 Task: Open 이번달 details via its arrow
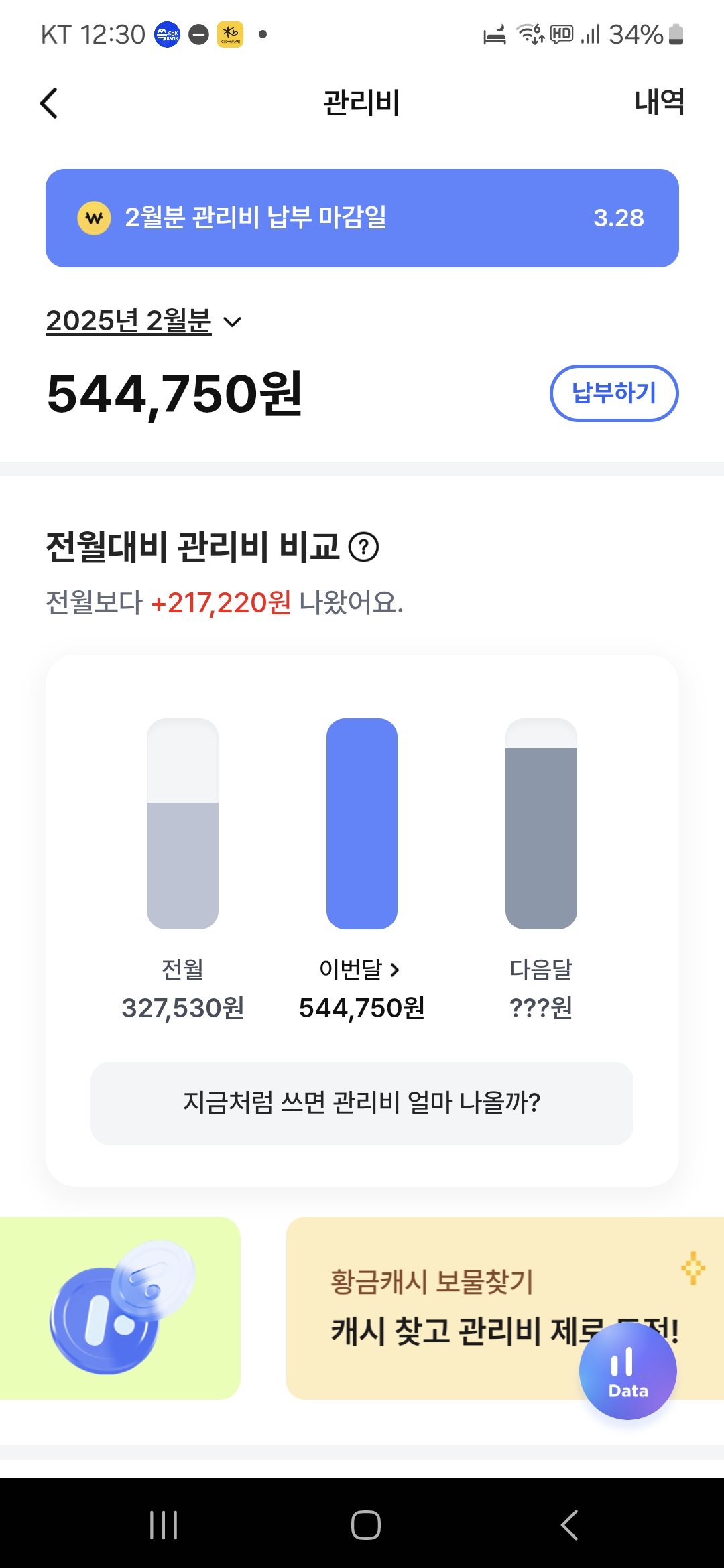[x=395, y=970]
